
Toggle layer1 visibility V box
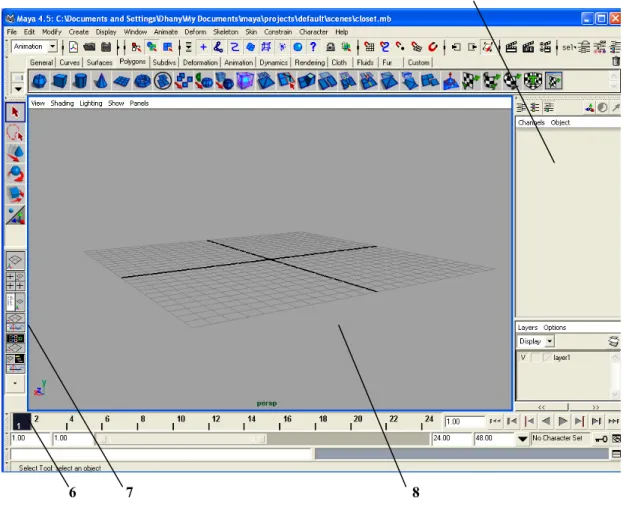click(523, 357)
